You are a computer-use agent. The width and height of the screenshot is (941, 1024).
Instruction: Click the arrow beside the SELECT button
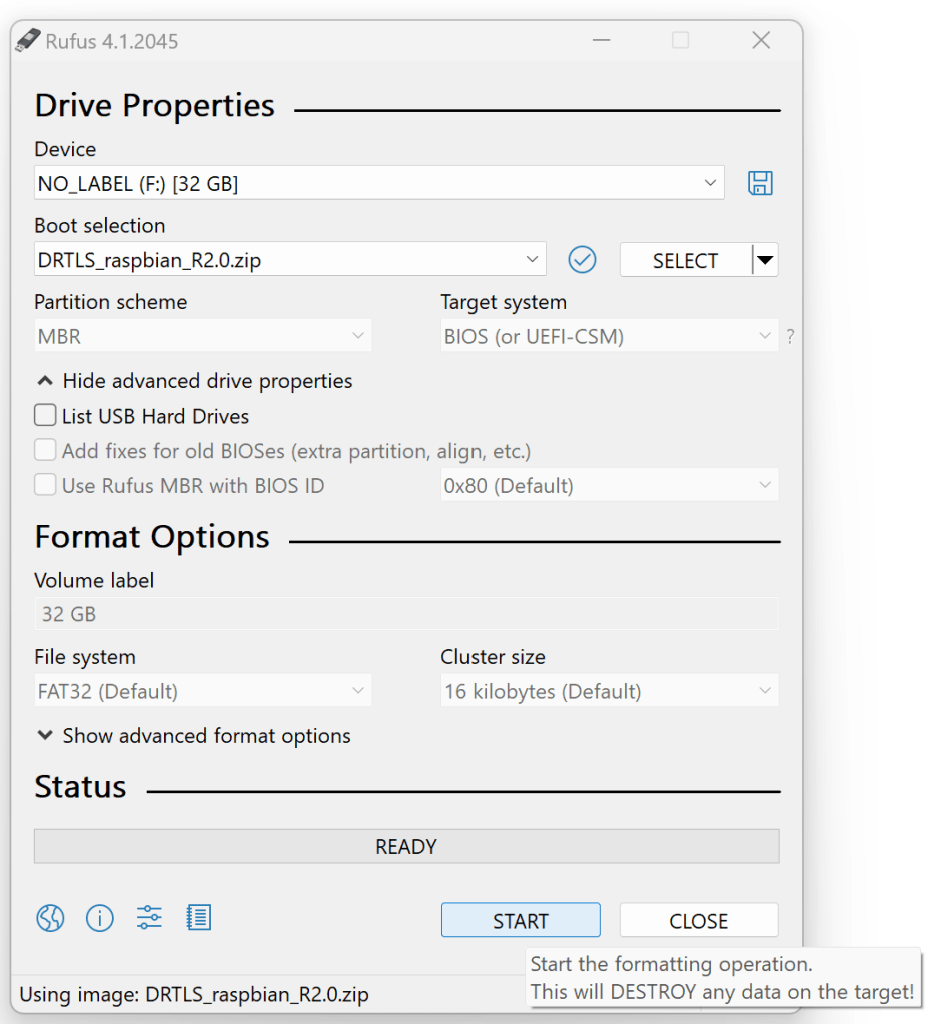pos(765,260)
